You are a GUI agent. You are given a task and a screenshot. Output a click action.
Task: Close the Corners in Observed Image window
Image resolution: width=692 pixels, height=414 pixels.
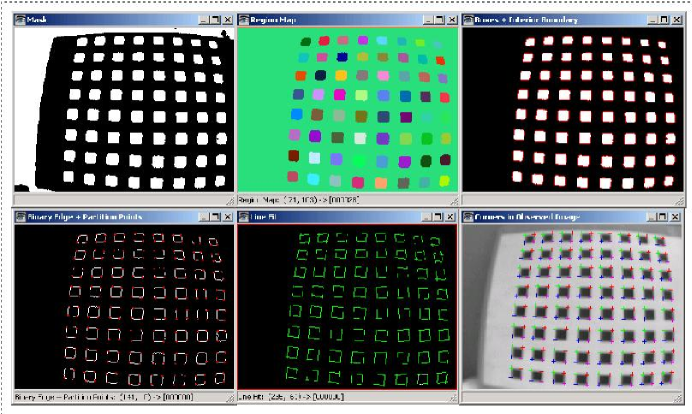pos(675,217)
